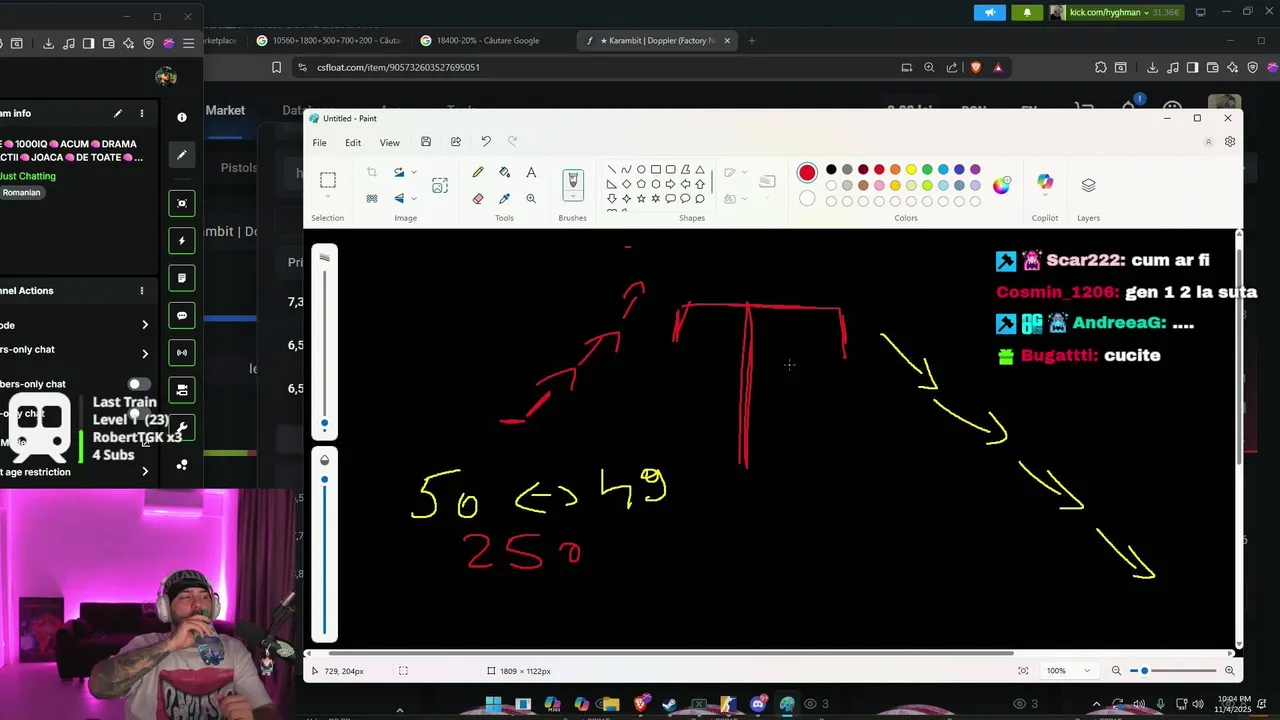Undo the last Paint action
1280x720 pixels.
tap(486, 142)
